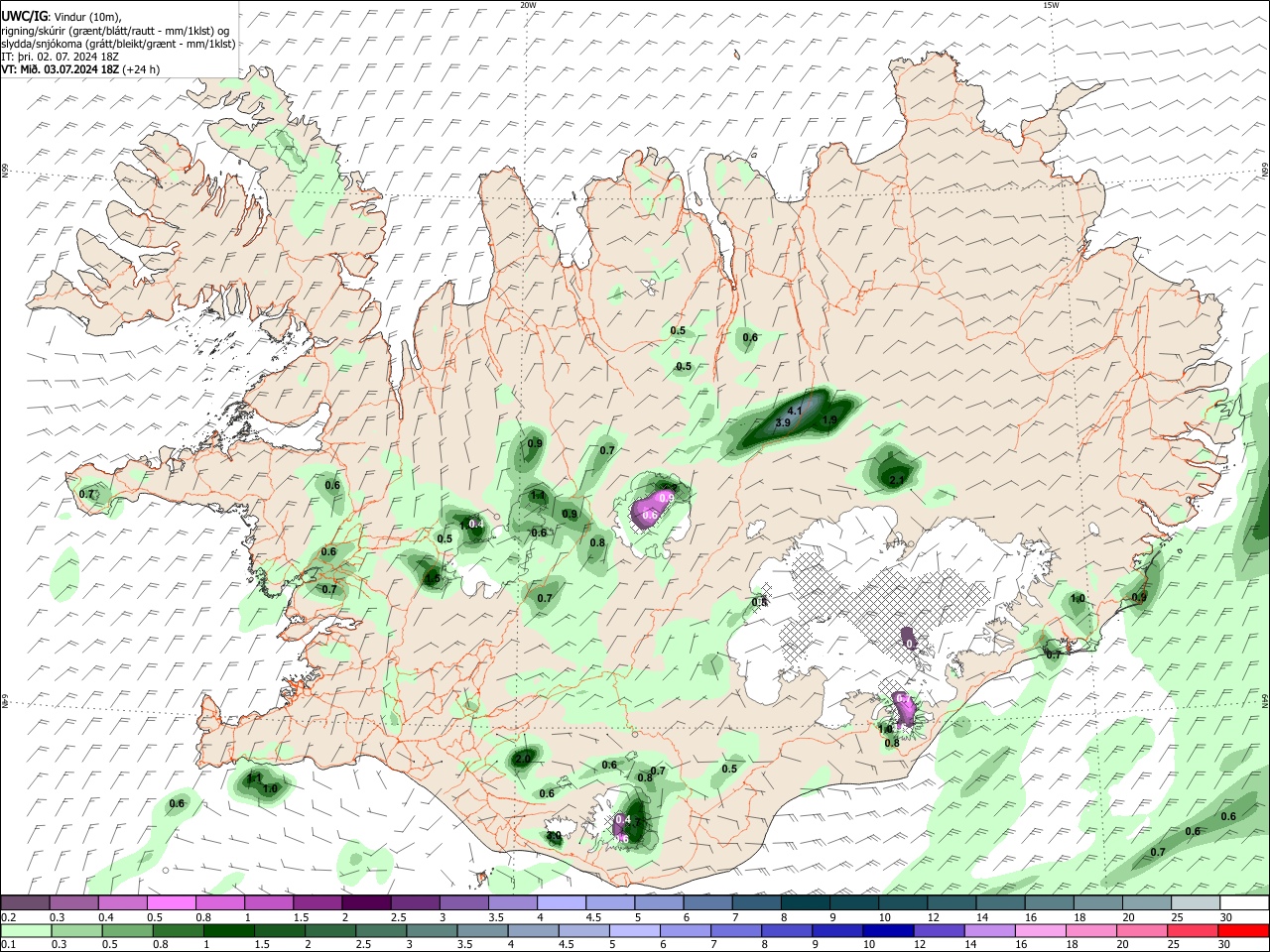Viewport: 1270px width, 952px height.
Task: Click the 'IT: þri. 02. 07. 2024 18Z' initial time
Action: (x=61, y=57)
